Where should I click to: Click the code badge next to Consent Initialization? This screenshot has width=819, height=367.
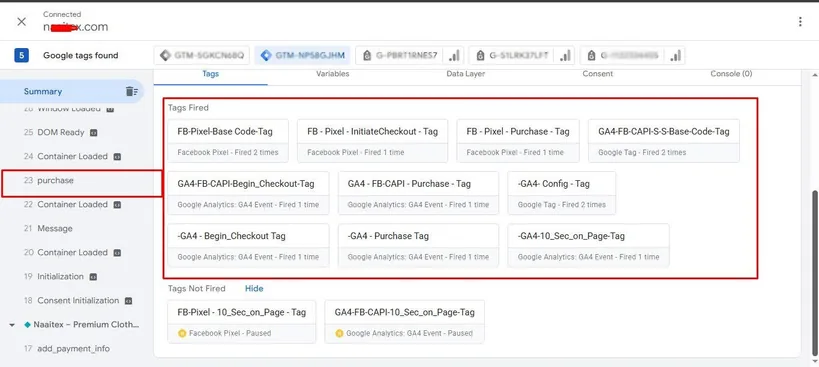[128, 301]
